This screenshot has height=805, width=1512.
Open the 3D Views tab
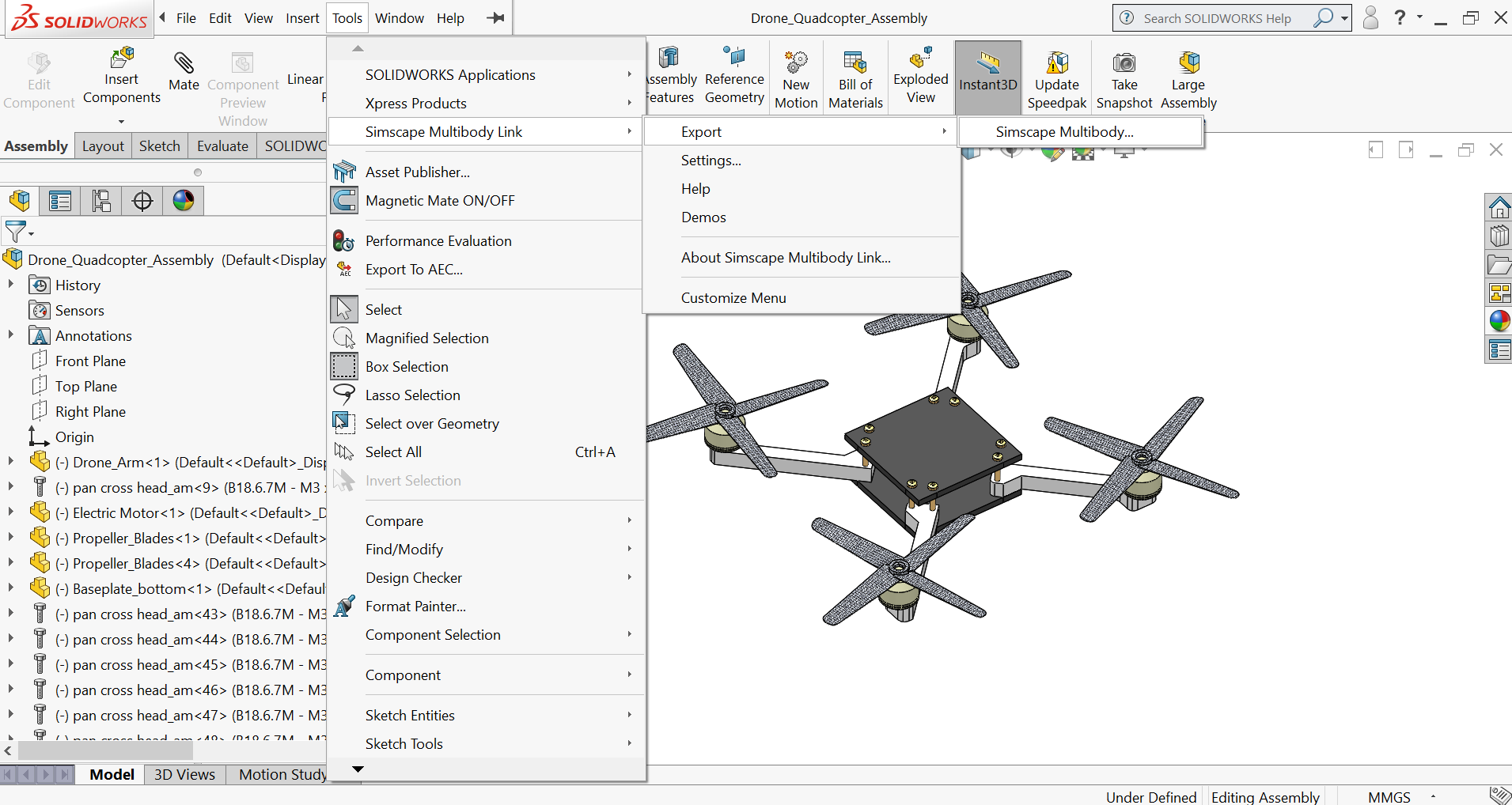(x=184, y=774)
